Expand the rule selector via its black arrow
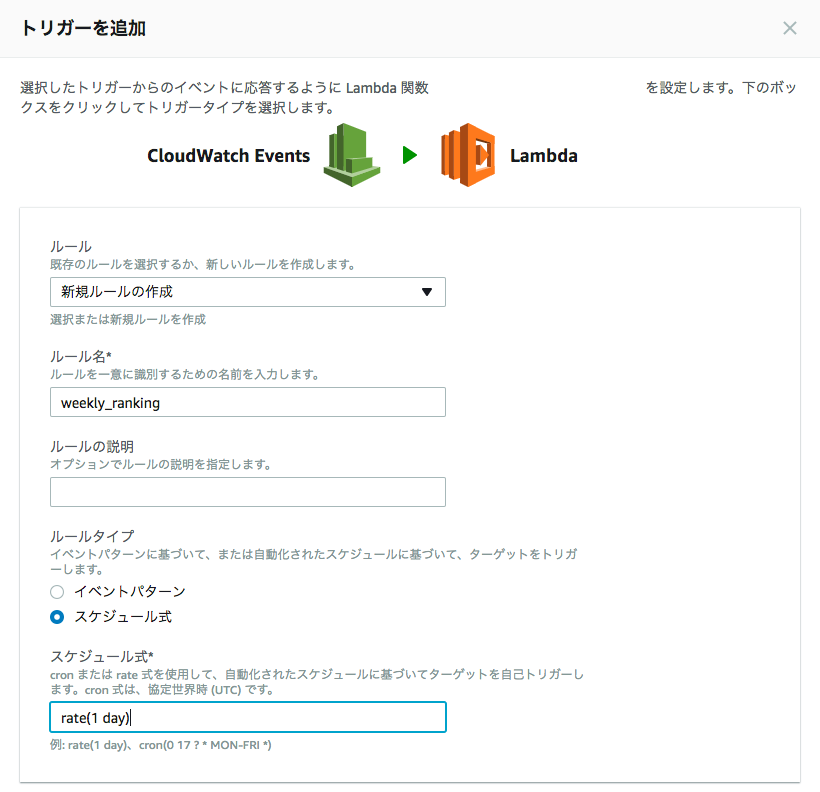The image size is (820, 792). pos(427,292)
